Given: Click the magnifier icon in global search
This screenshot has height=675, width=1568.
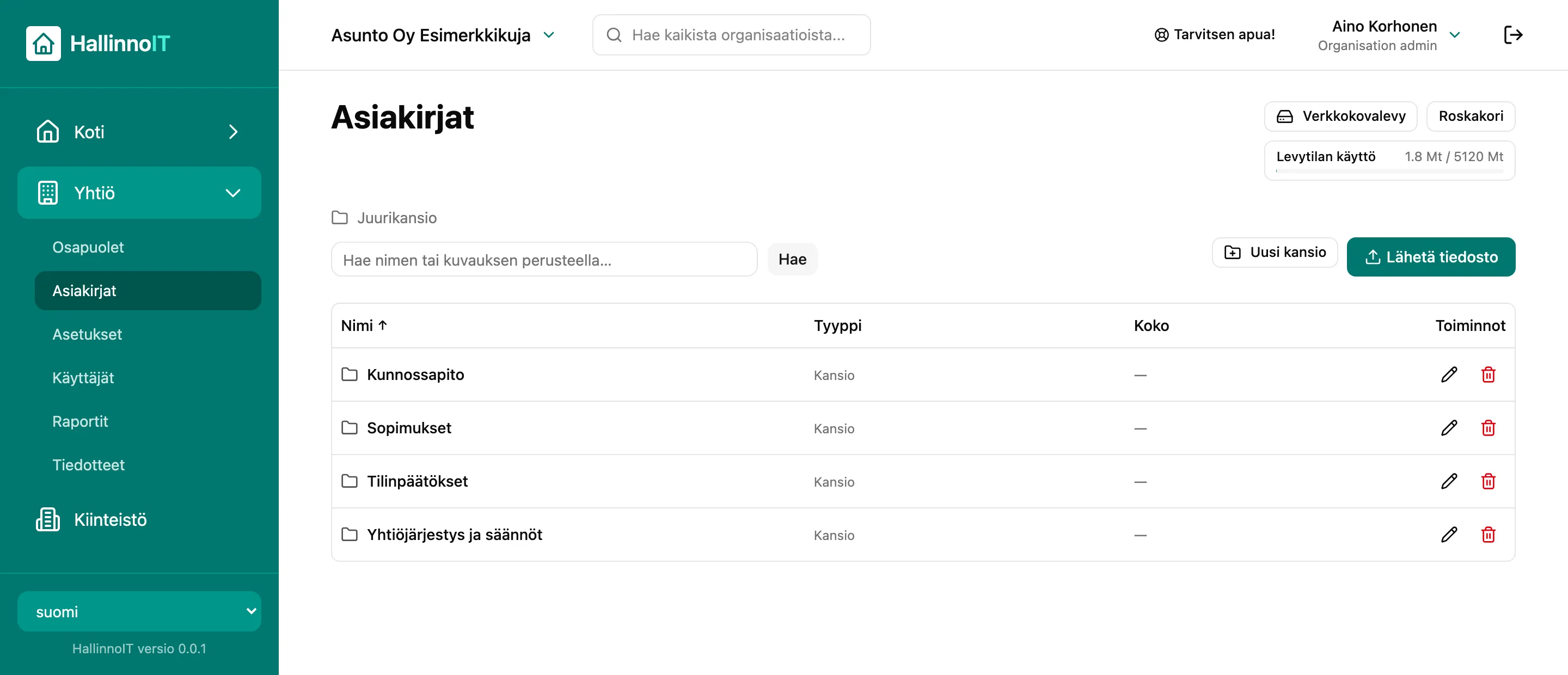Looking at the screenshot, I should click(614, 35).
